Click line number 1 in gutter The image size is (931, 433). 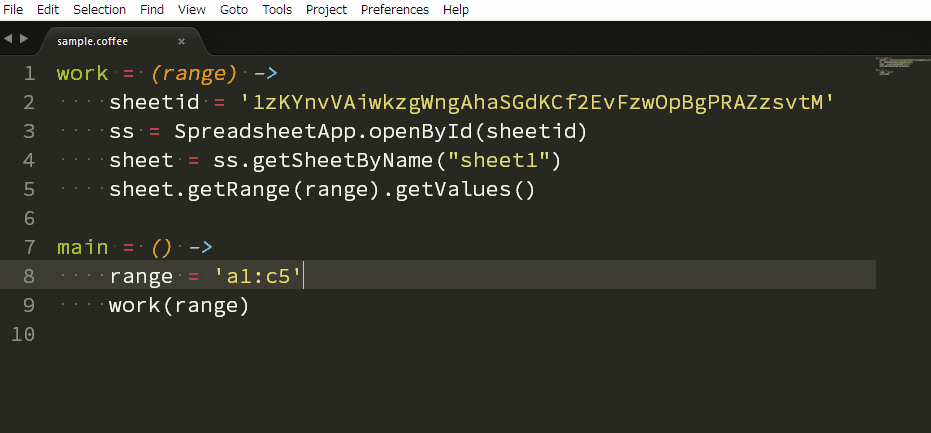pyautogui.click(x=29, y=74)
